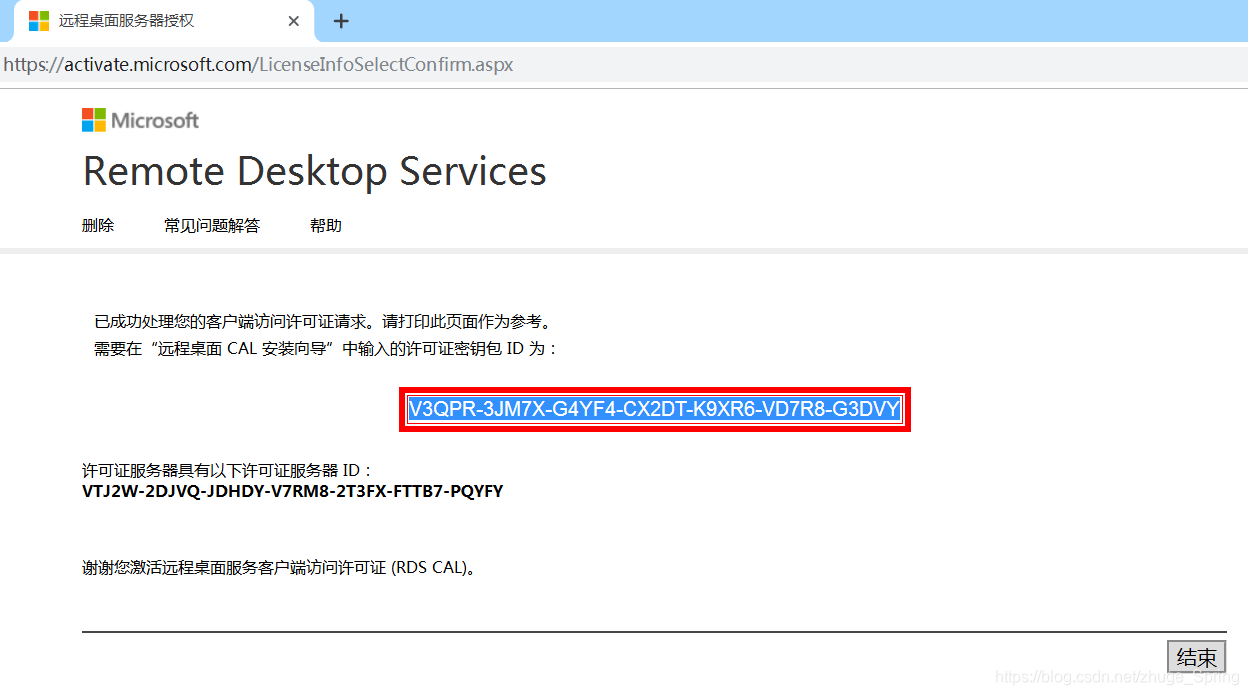Viewport: 1248px width, 695px height.
Task: Click the 许可证服务器具有以下许可证服务器 ID label
Action: tap(227, 470)
